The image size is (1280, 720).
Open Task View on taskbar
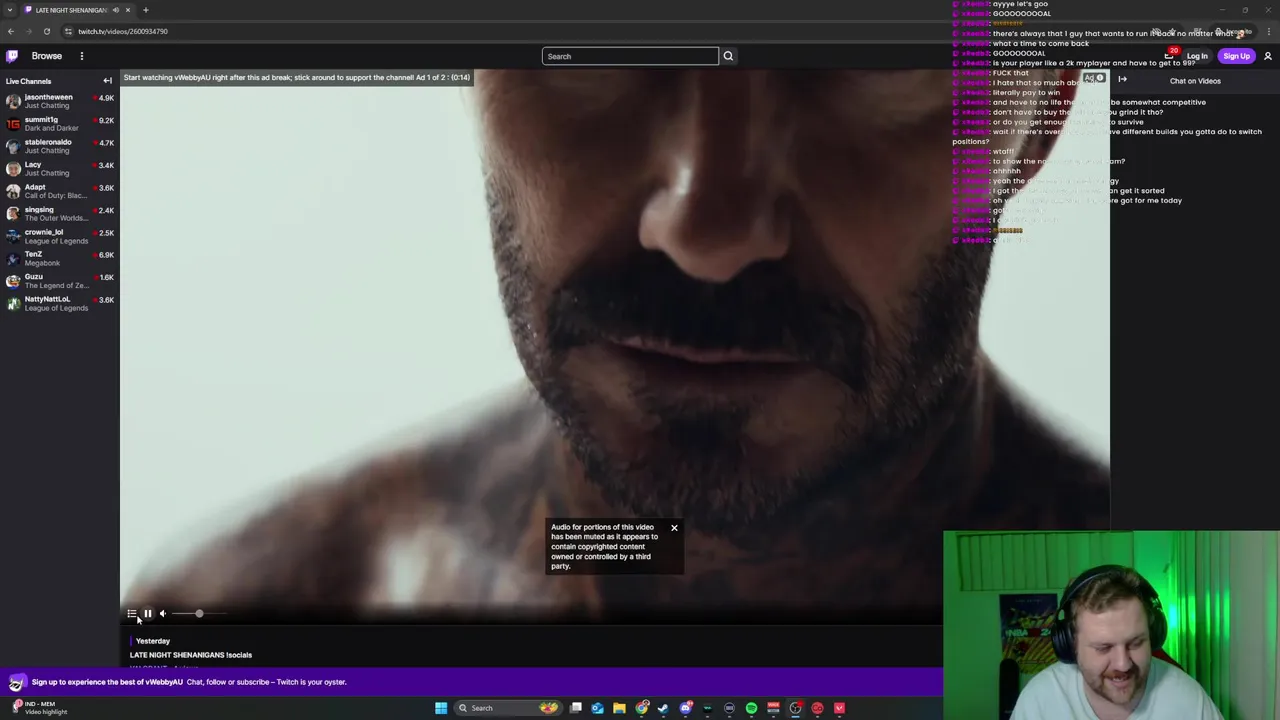(x=576, y=708)
